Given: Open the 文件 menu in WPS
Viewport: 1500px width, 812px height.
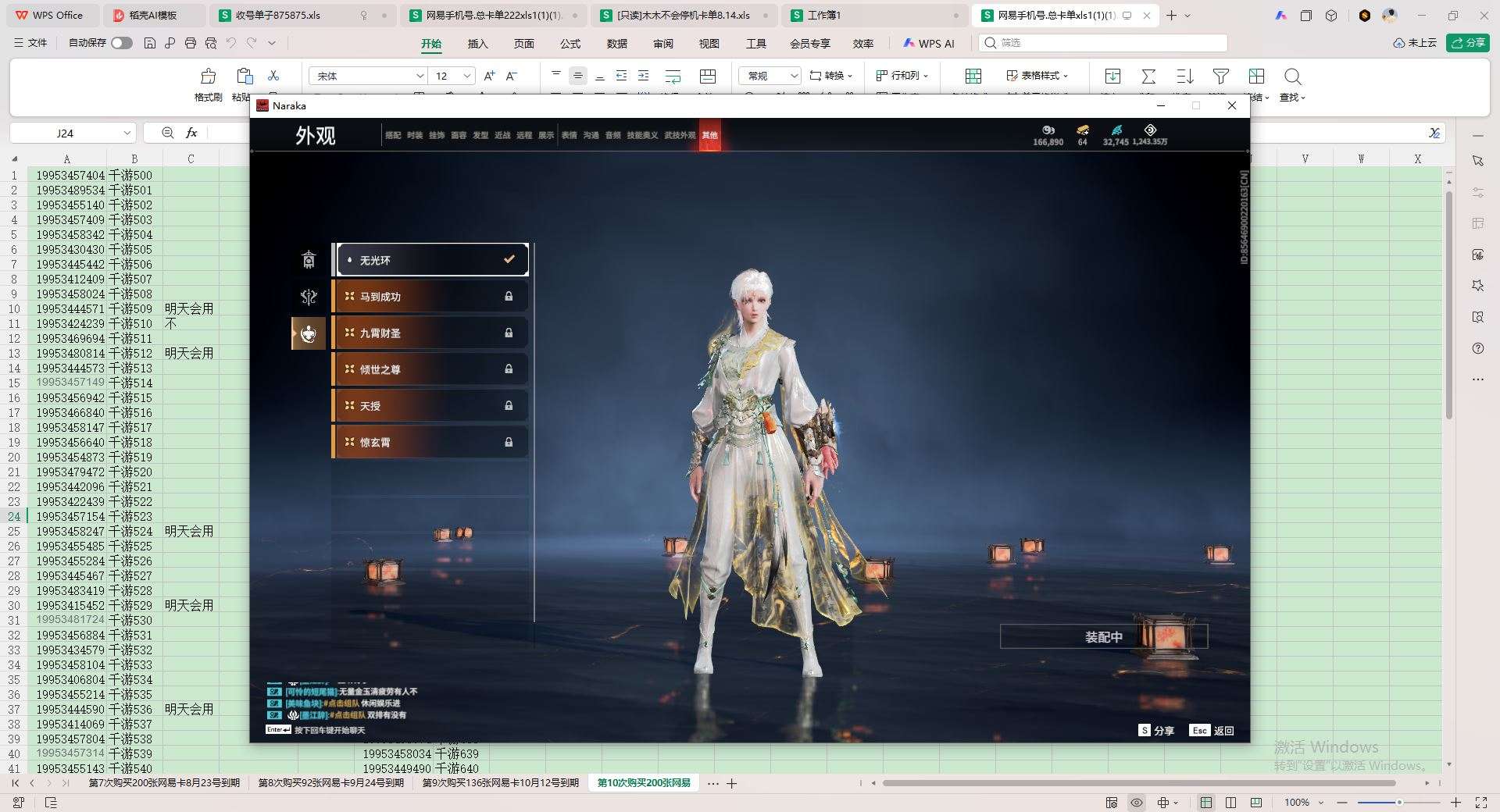Looking at the screenshot, I should (30, 43).
